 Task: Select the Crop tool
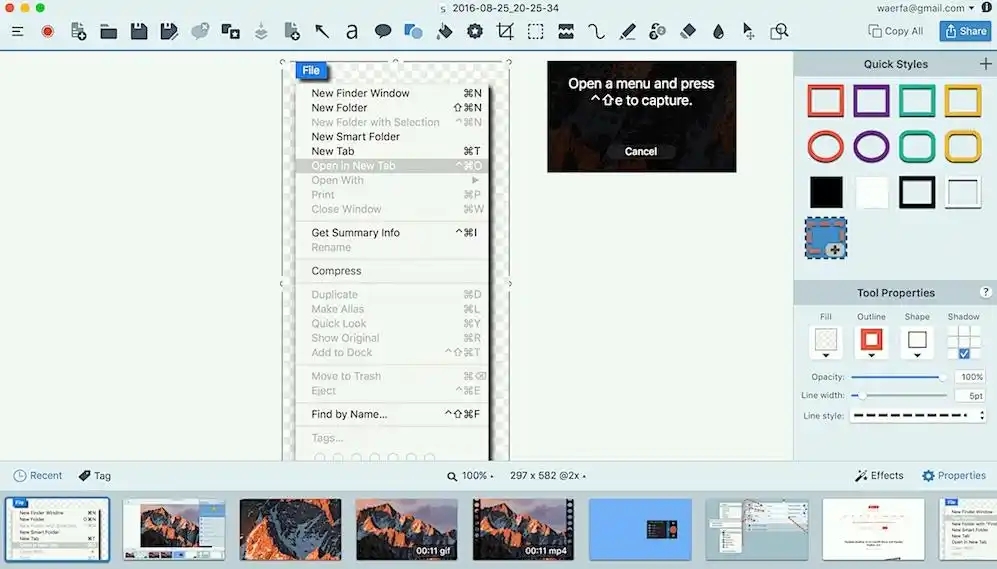[x=505, y=31]
